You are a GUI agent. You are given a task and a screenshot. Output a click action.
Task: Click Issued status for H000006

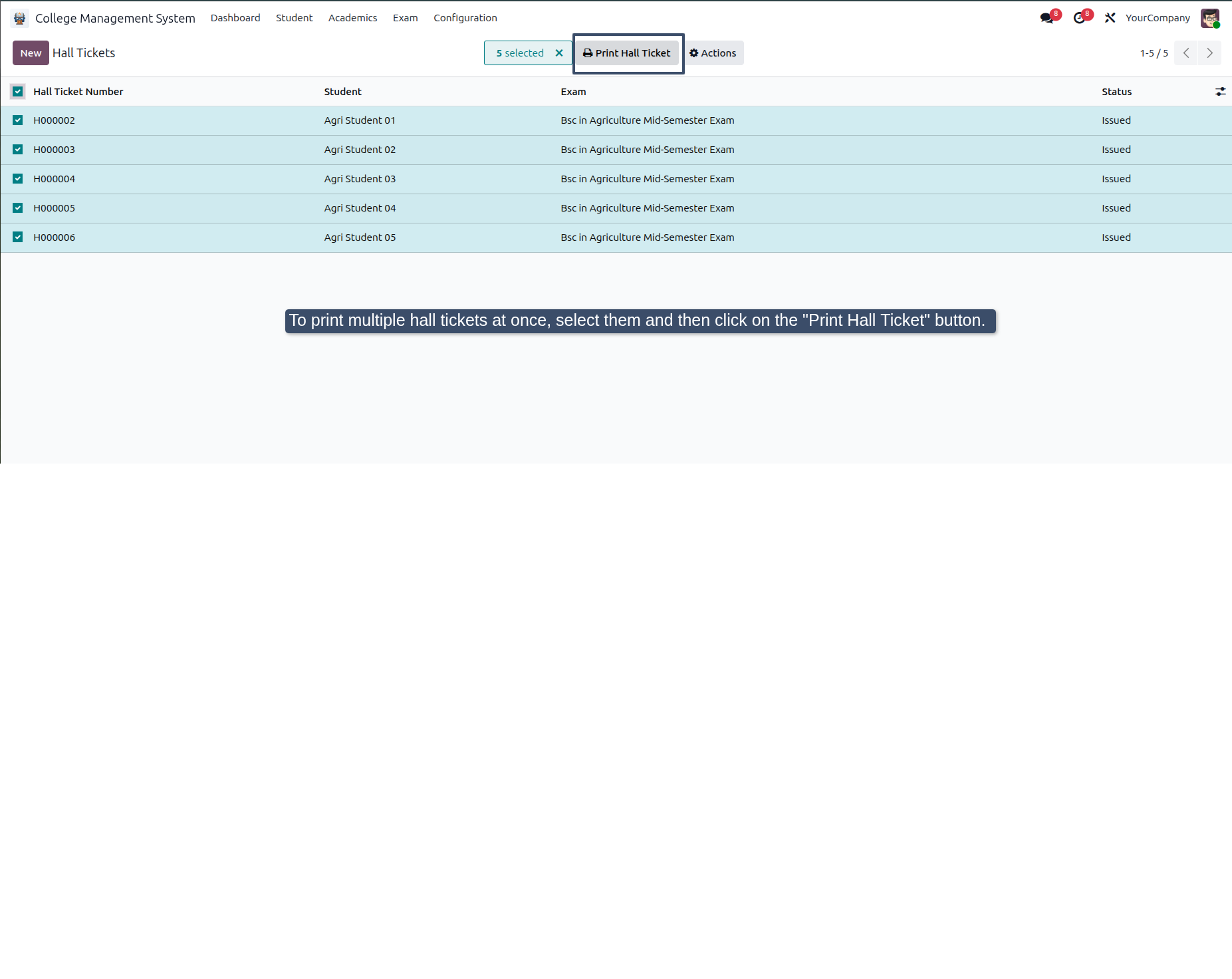pyautogui.click(x=1116, y=237)
